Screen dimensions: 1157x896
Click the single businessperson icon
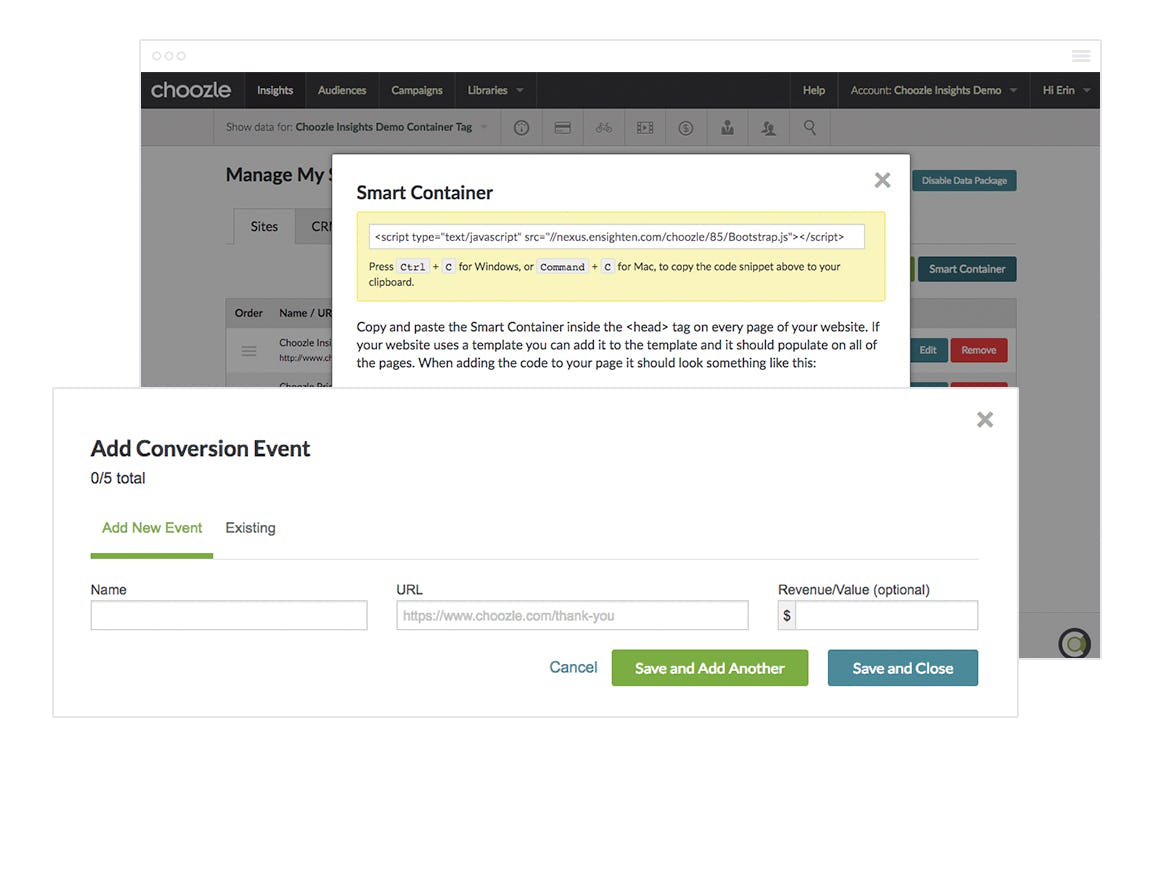click(728, 128)
